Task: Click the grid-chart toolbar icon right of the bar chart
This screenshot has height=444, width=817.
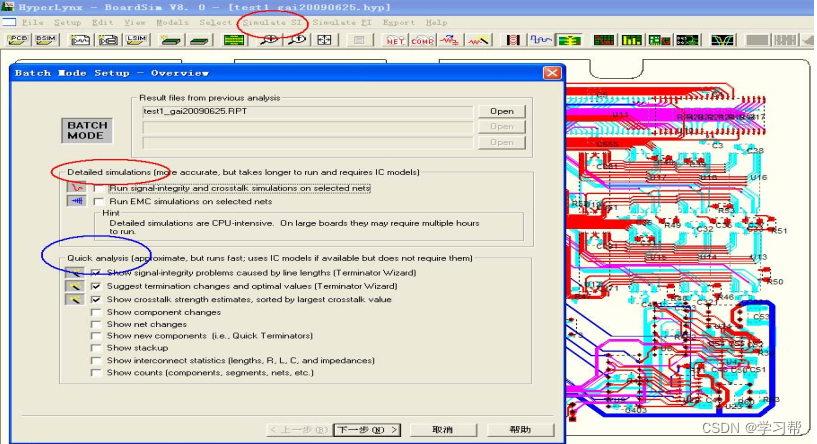Action: pyautogui.click(x=659, y=40)
